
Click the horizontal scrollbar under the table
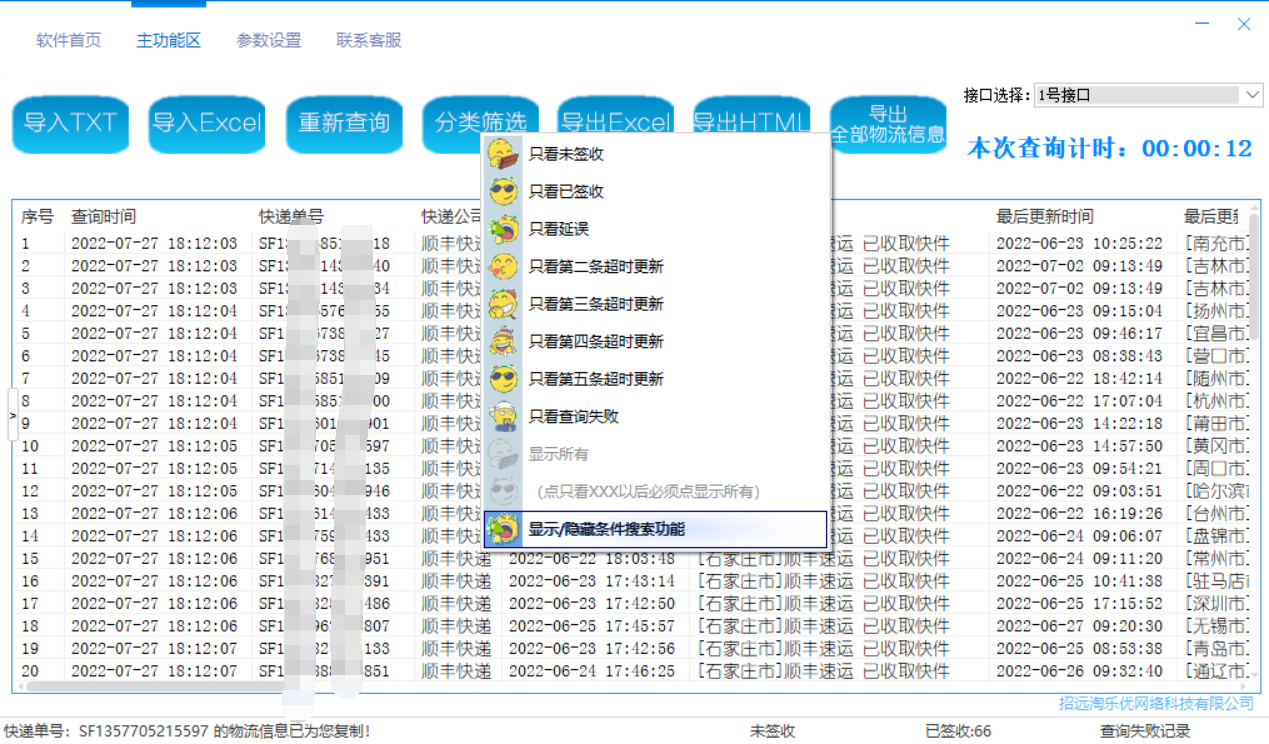tap(150, 687)
